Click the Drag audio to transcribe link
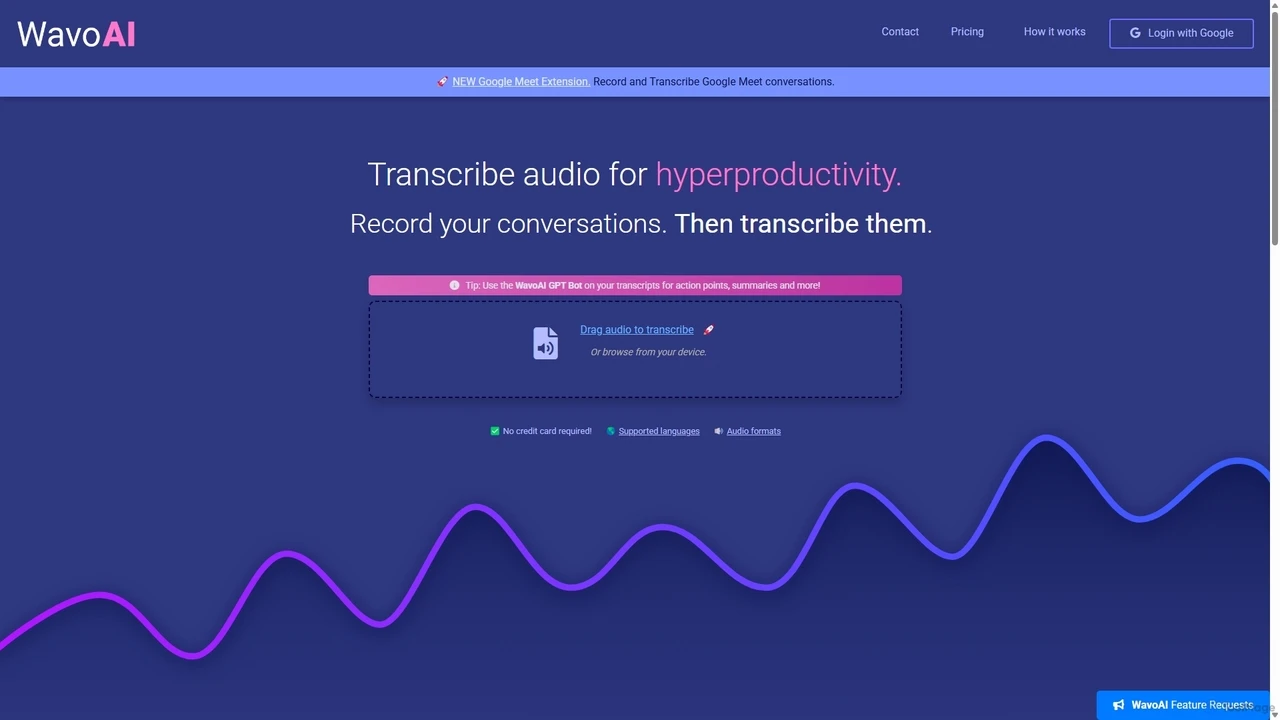 point(637,330)
